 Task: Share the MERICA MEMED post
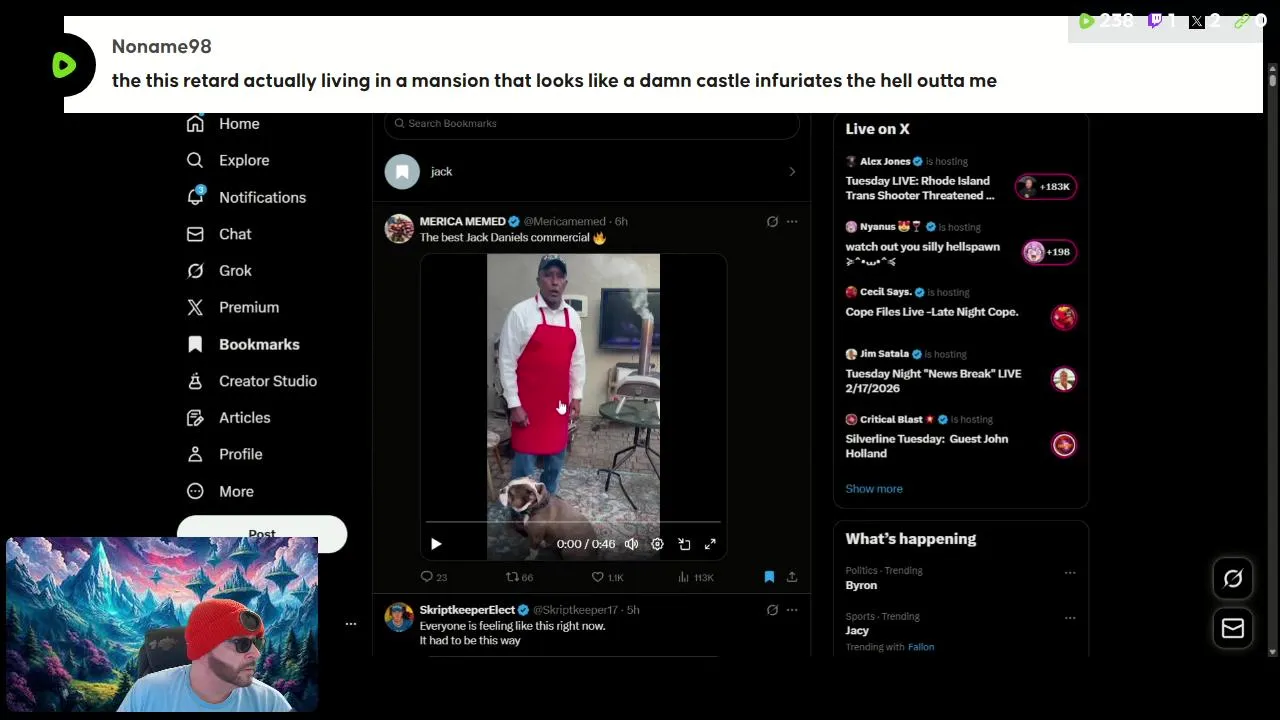tap(792, 577)
